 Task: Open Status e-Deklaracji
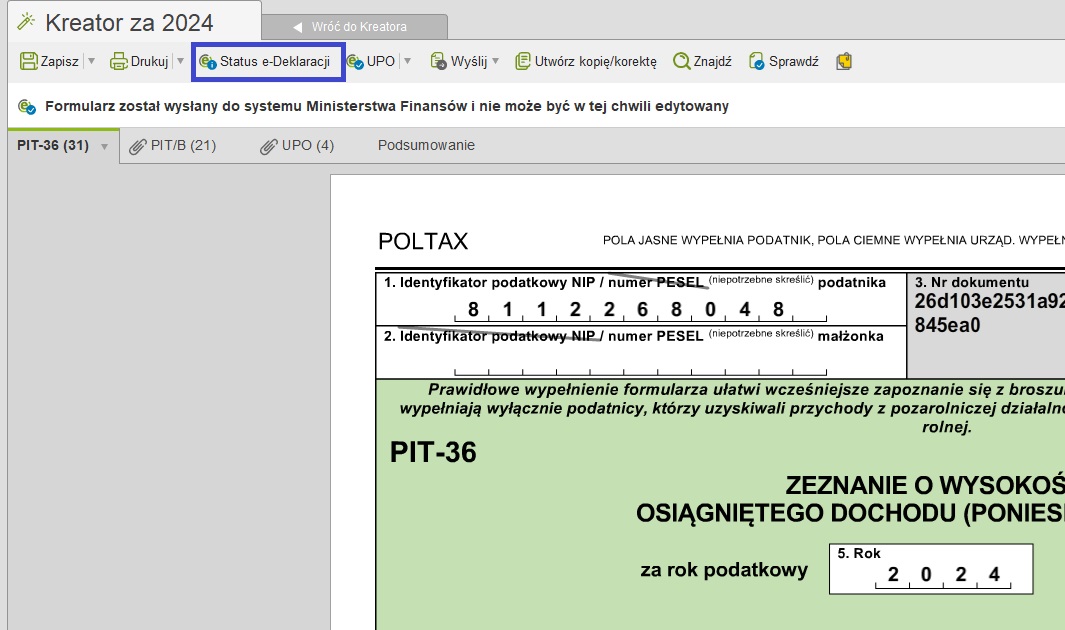coord(267,62)
